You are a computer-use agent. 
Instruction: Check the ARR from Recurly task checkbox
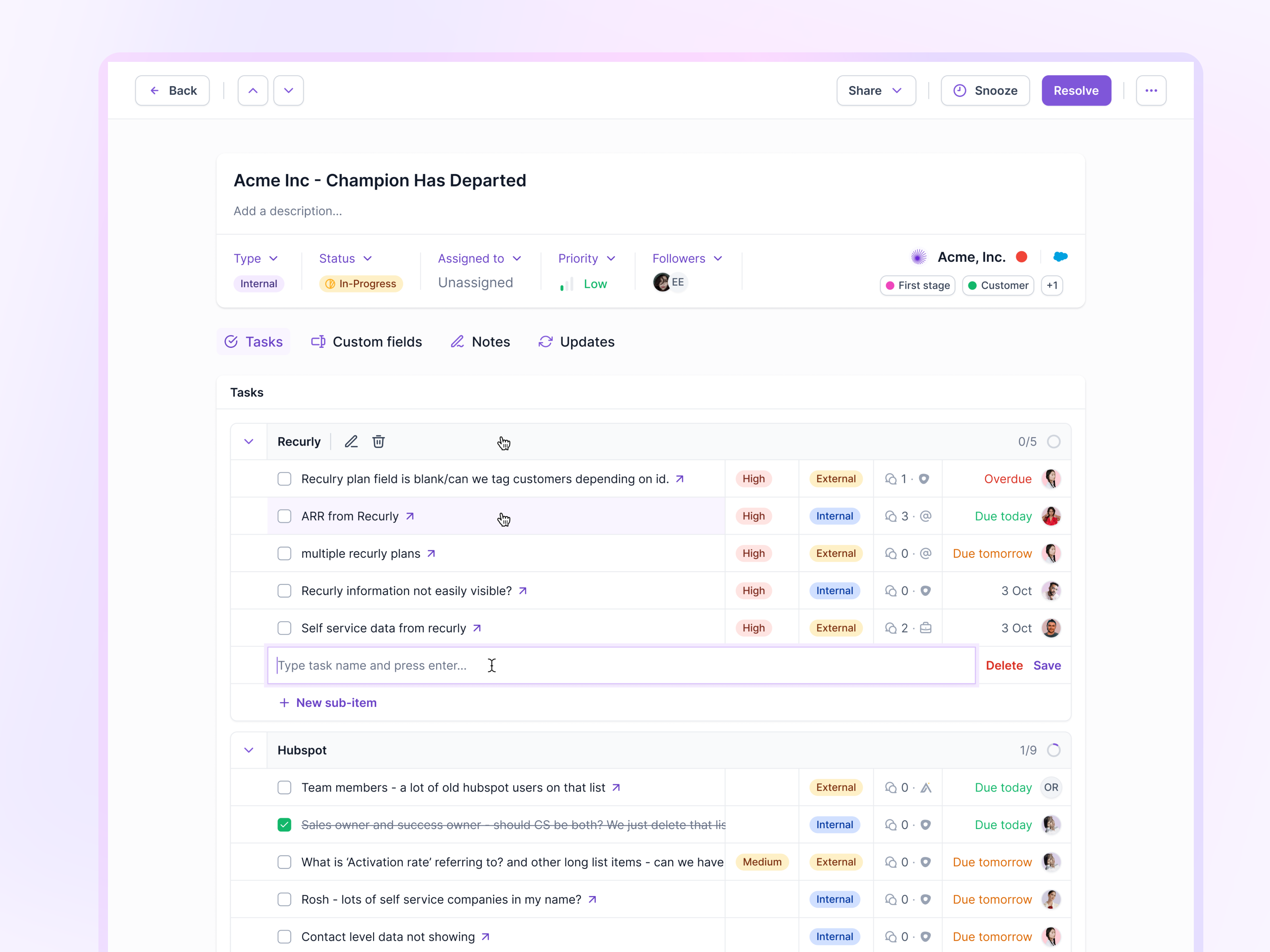(x=284, y=516)
